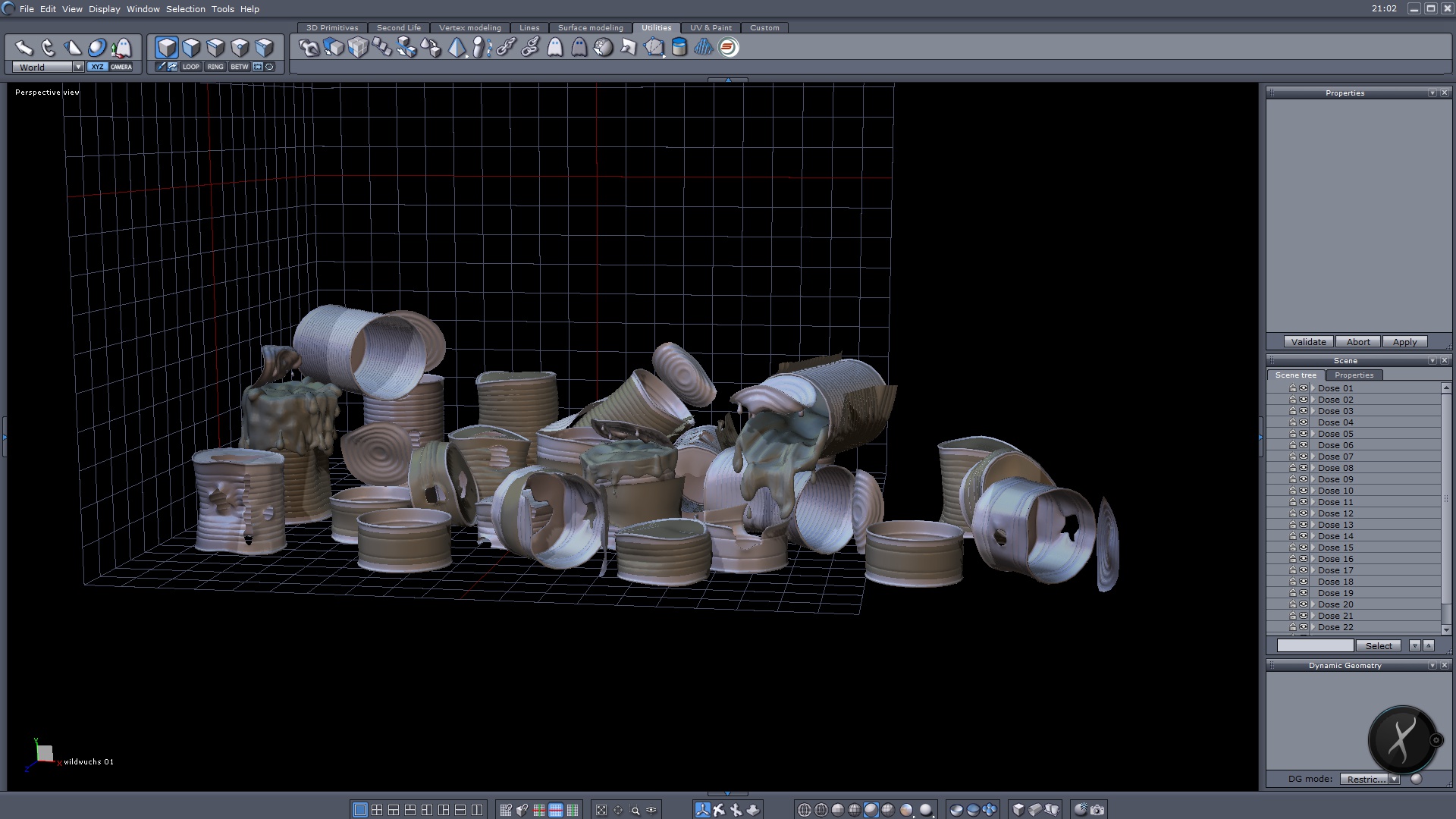This screenshot has height=819, width=1456.
Task: Switch to the Vertex modeling tab
Action: click(x=469, y=27)
